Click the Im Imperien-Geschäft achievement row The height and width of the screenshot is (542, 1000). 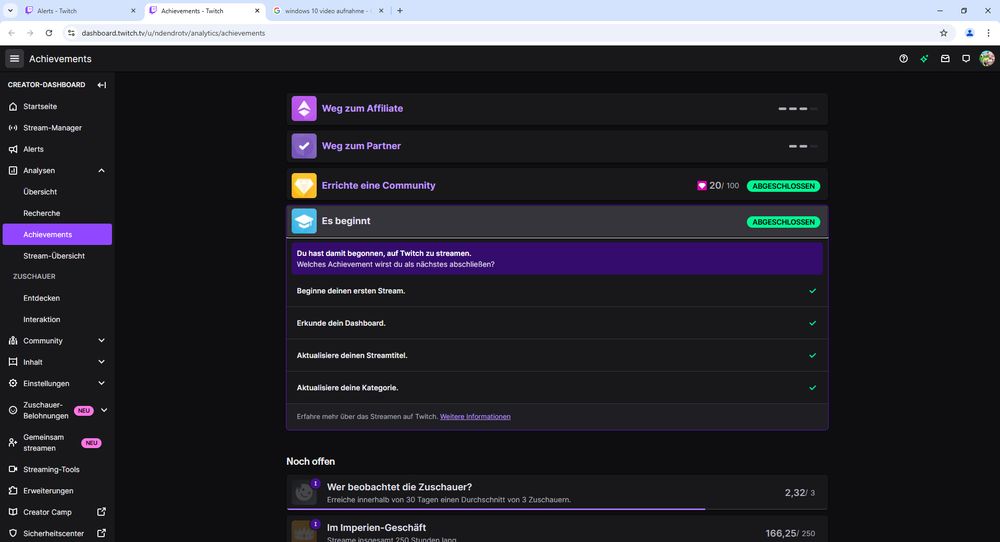coord(557,530)
